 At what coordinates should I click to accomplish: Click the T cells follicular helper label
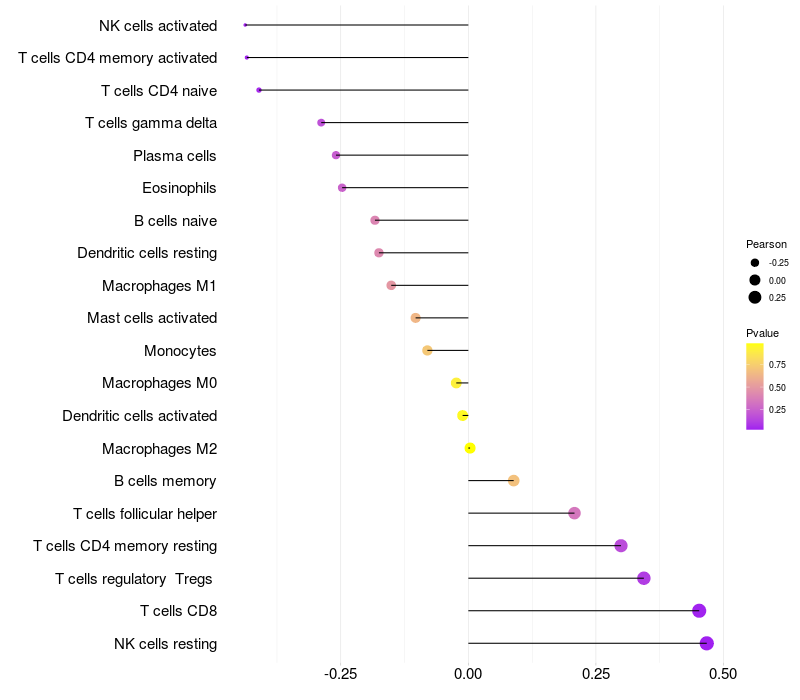tap(145, 514)
